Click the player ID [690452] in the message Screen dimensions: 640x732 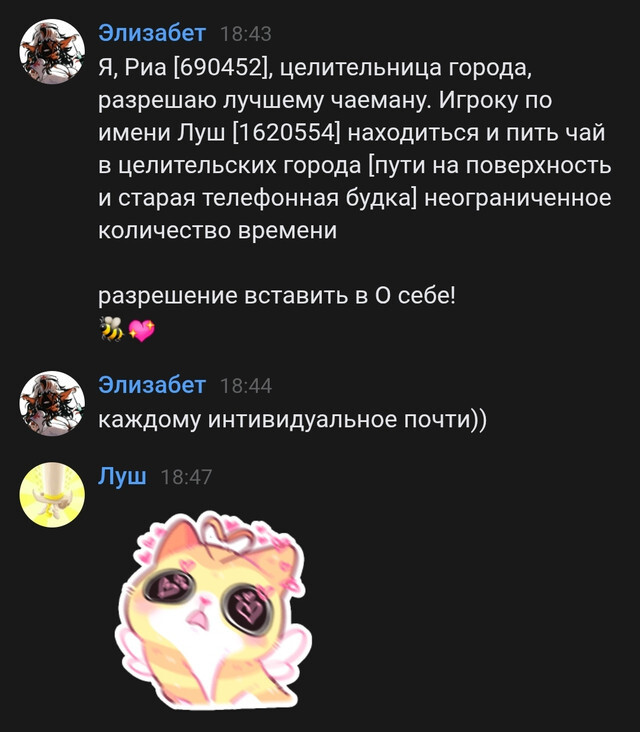pos(220,68)
